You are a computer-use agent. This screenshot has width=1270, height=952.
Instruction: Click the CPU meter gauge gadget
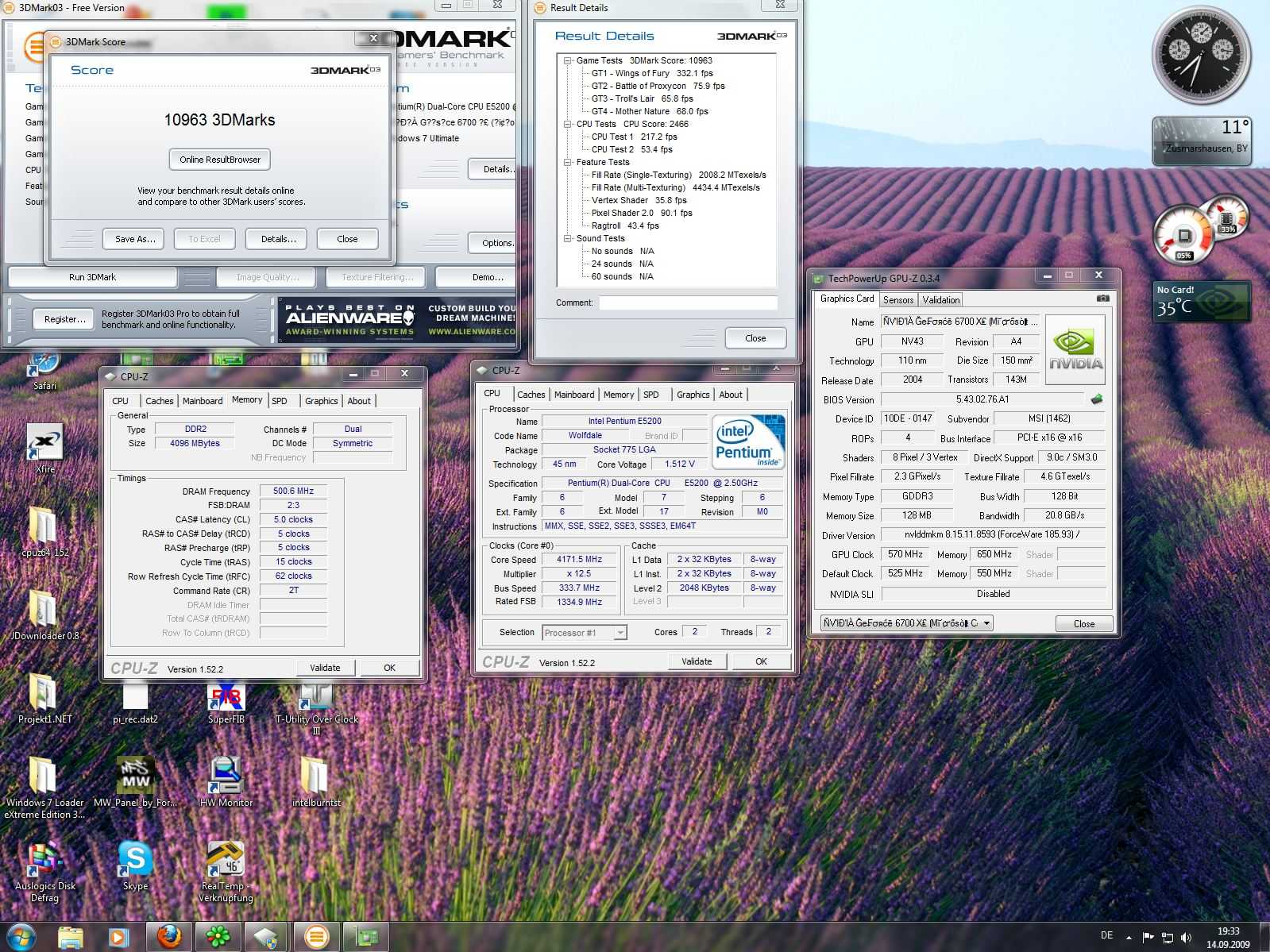1183,234
